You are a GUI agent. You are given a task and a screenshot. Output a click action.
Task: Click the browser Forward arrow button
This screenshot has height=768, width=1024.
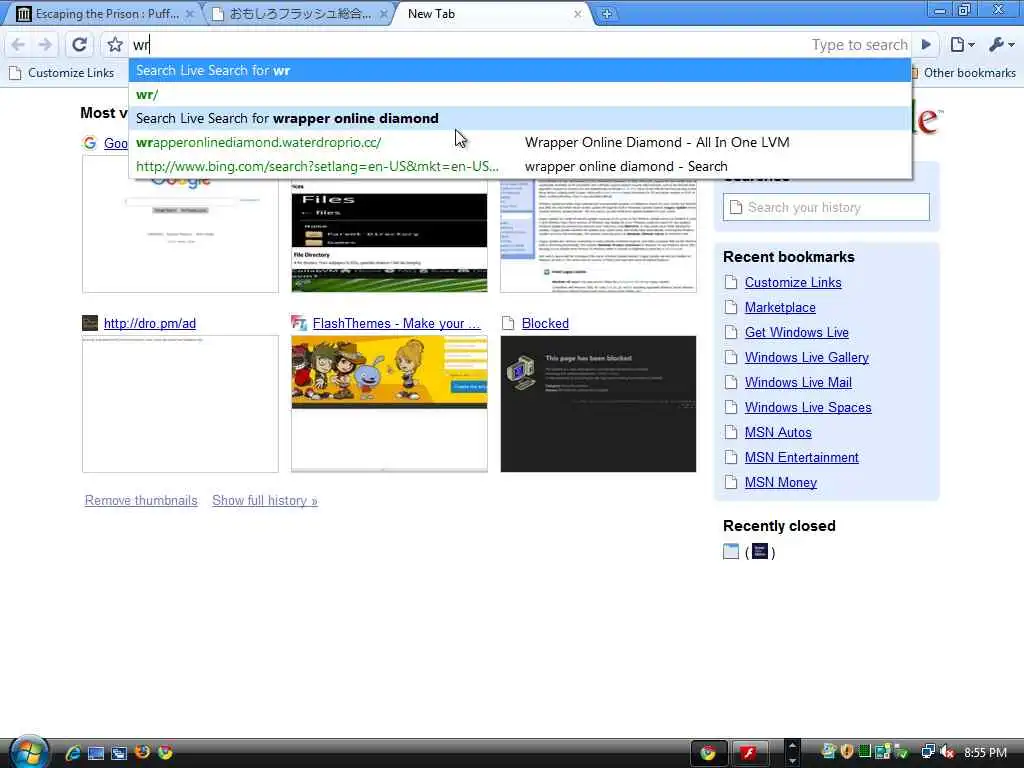pyautogui.click(x=45, y=44)
